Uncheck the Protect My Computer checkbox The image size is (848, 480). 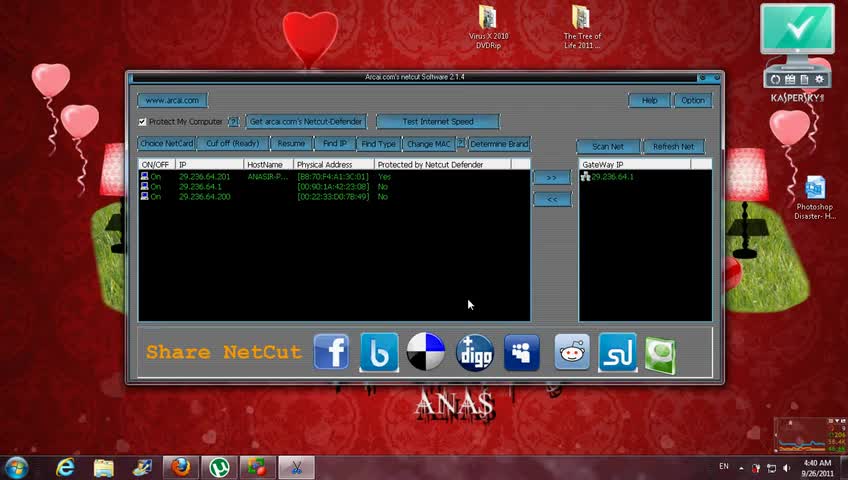tap(142, 122)
